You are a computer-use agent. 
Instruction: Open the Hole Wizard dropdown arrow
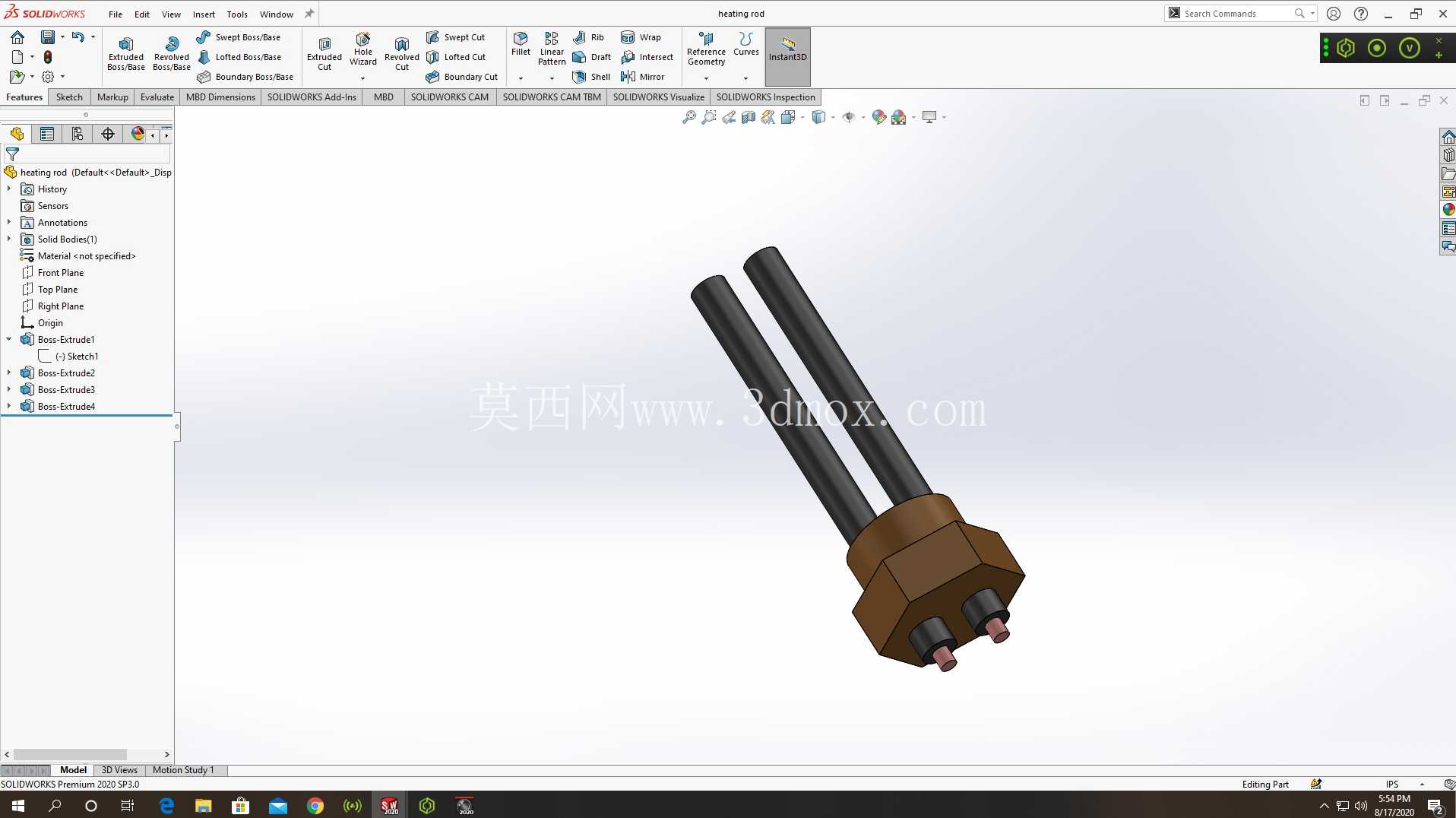[x=363, y=78]
